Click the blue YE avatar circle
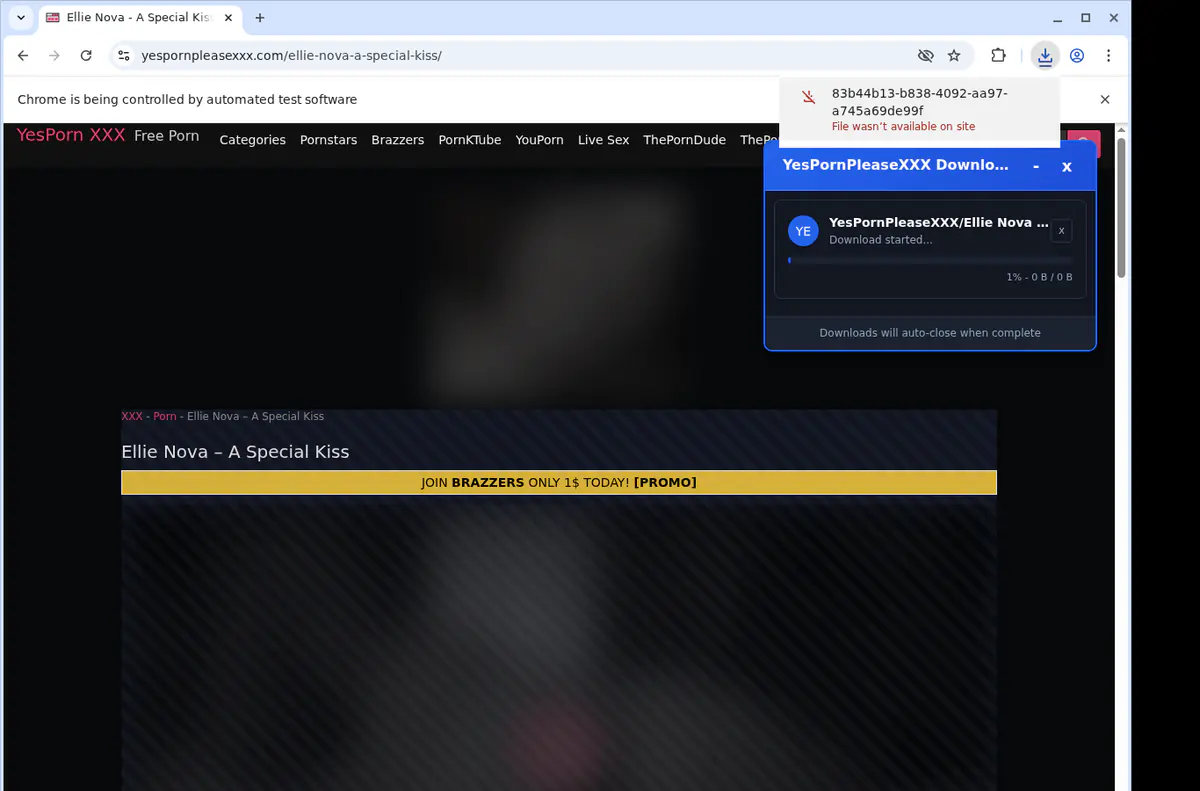 [x=803, y=231]
